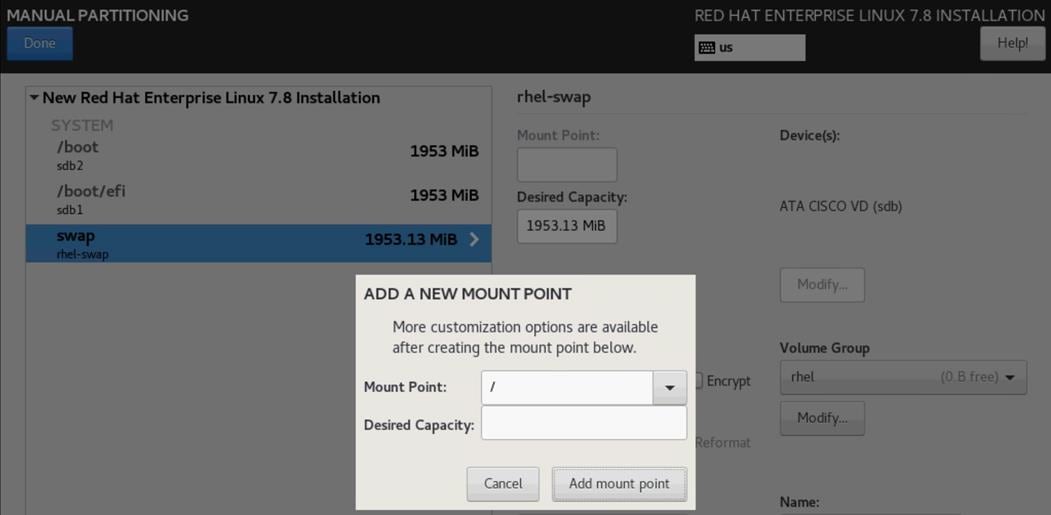Click the chevron arrow on swap row
The image size is (1051, 515).
click(x=474, y=239)
